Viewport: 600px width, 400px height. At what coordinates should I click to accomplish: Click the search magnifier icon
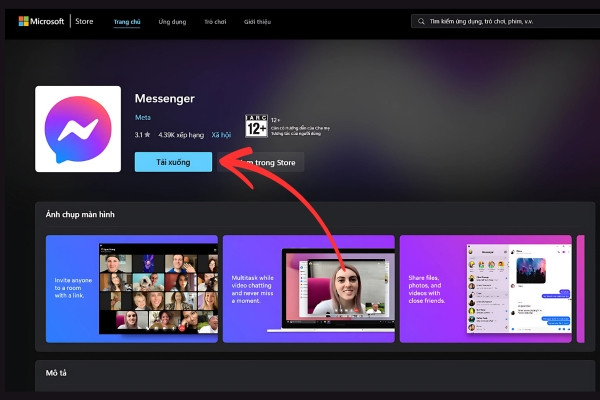[421, 21]
